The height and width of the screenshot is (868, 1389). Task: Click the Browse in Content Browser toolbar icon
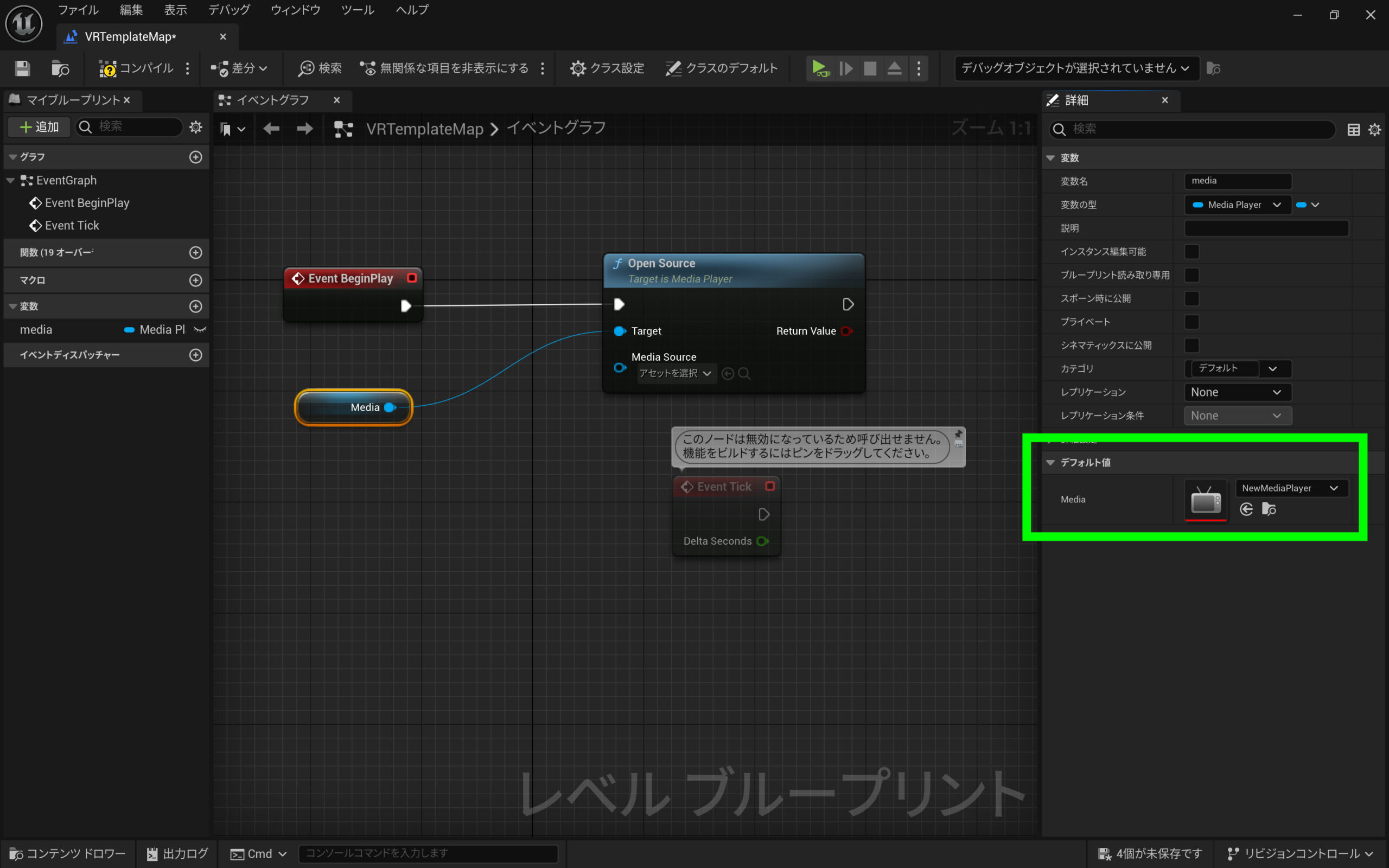click(60, 68)
